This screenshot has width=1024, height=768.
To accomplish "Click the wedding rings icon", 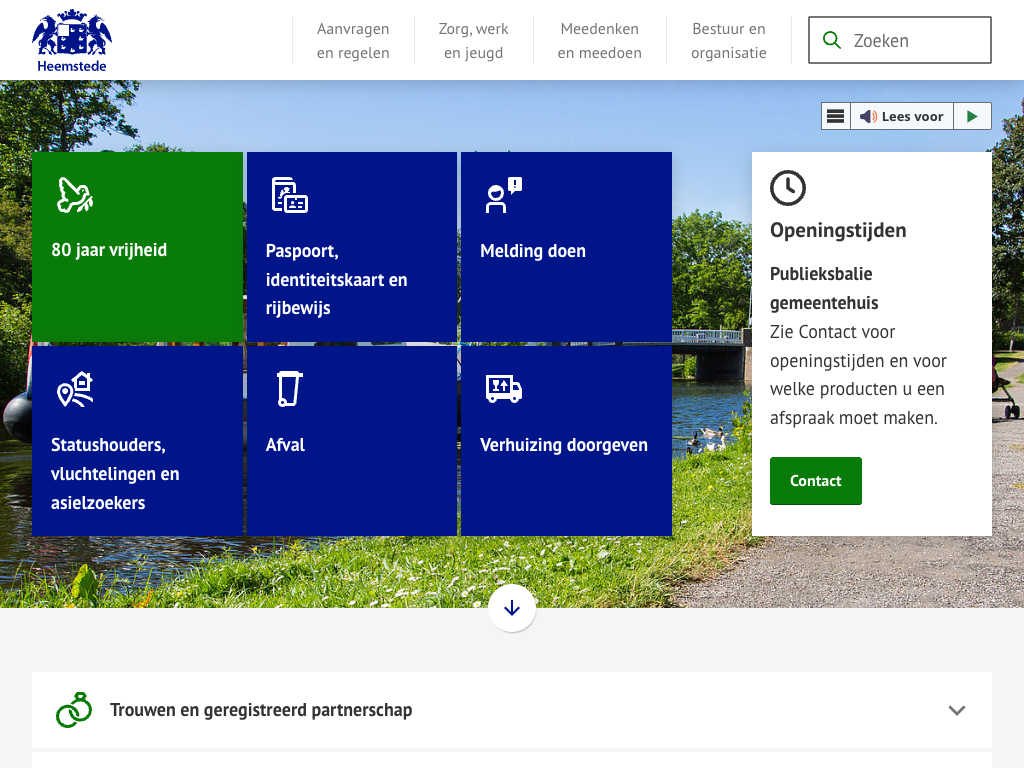I will (74, 710).
